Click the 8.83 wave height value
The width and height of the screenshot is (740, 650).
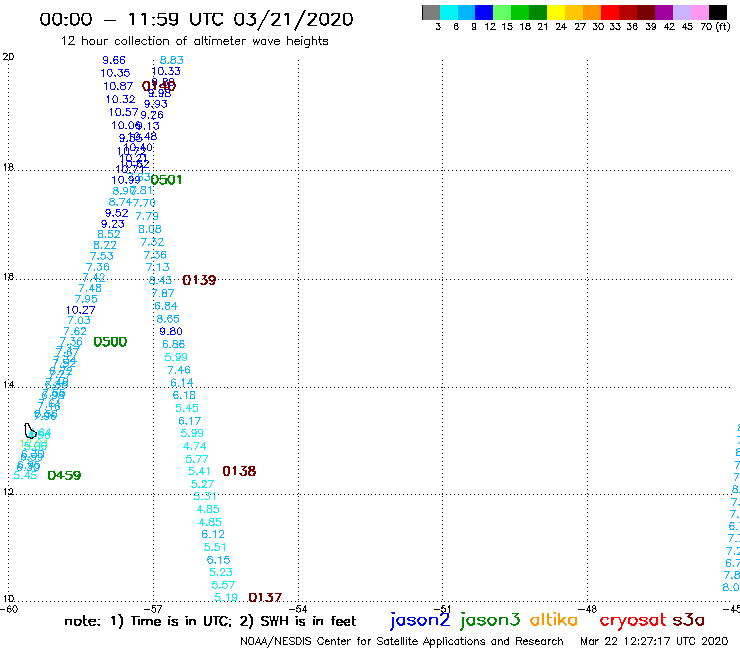point(171,60)
